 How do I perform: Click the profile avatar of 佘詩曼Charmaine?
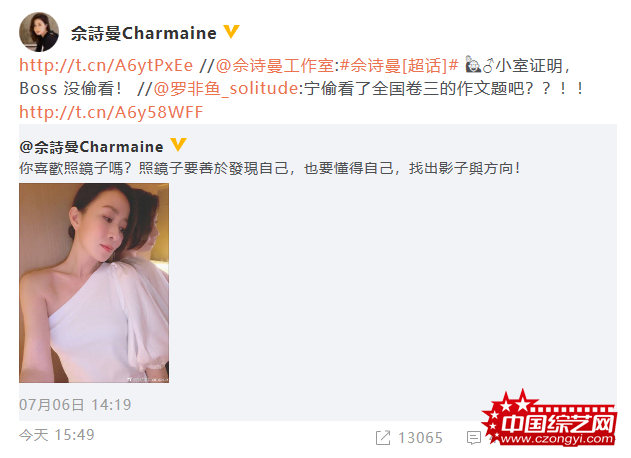(x=39, y=32)
